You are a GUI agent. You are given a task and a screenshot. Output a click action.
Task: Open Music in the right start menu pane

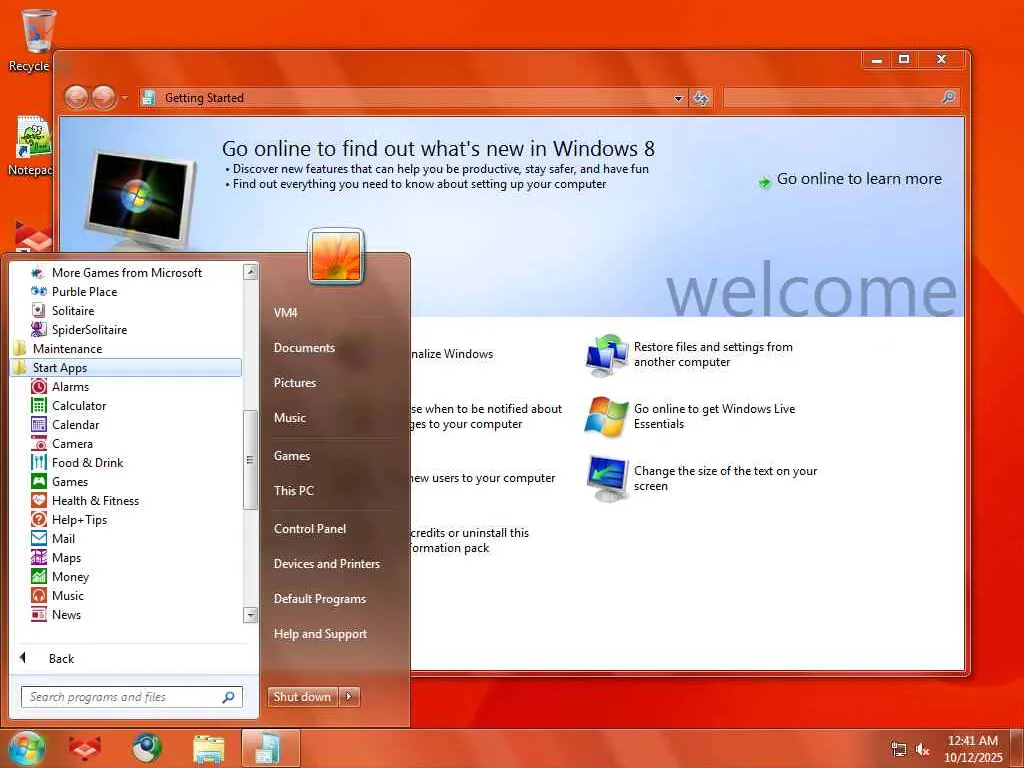click(x=290, y=417)
